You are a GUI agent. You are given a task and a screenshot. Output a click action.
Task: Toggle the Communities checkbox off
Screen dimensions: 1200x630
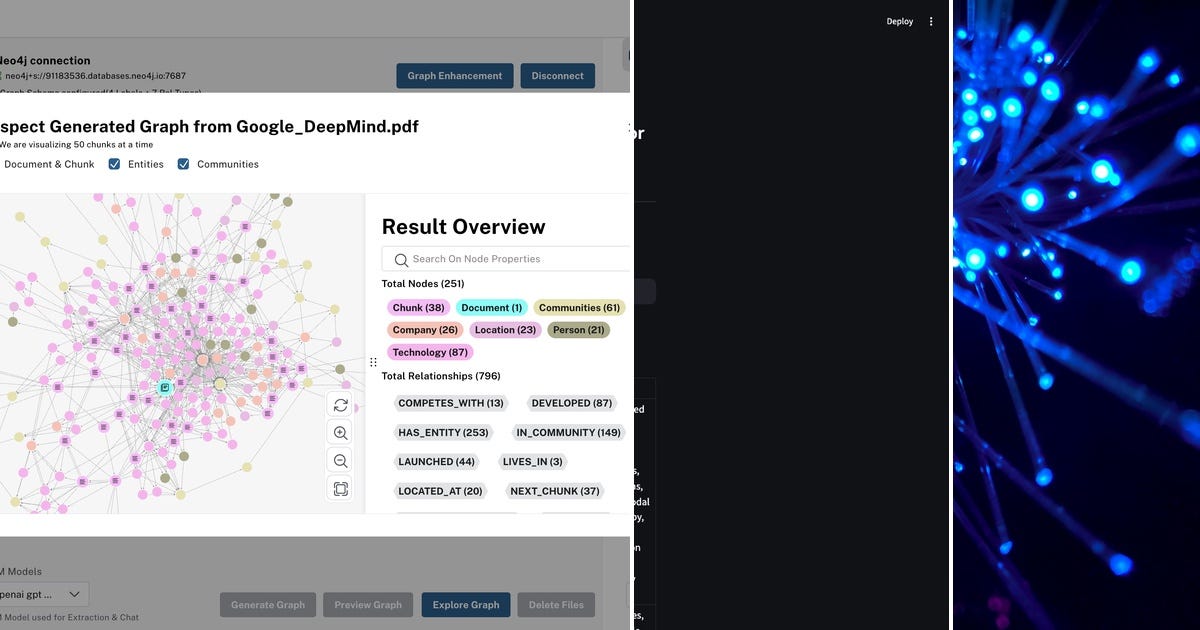[x=183, y=164]
